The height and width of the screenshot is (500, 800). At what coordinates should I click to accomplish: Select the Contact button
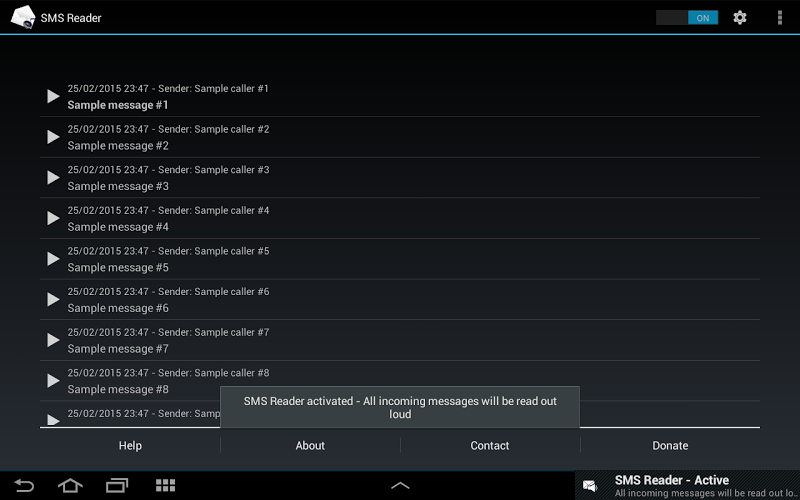(x=490, y=445)
